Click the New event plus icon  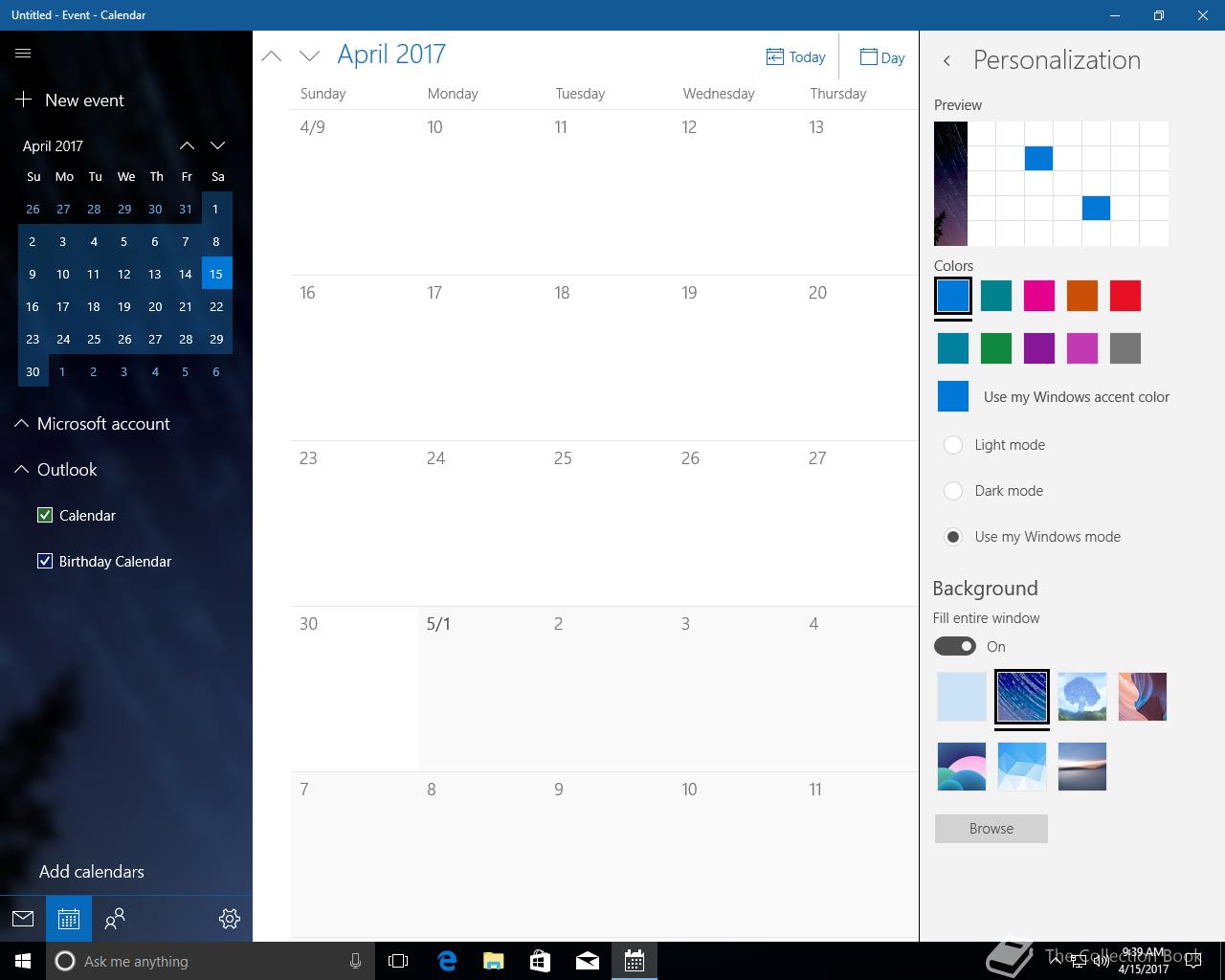pos(24,100)
